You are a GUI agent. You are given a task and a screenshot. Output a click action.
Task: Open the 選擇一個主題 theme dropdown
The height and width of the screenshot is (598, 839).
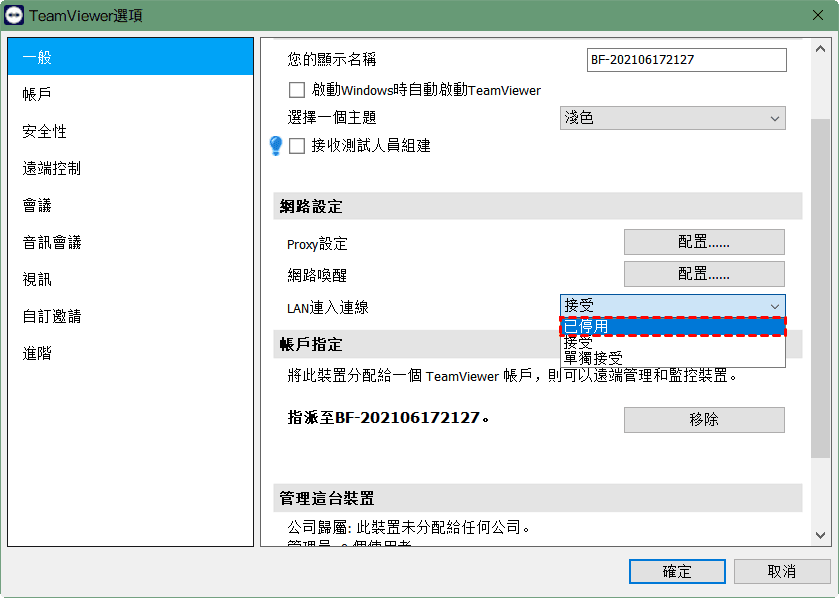673,118
